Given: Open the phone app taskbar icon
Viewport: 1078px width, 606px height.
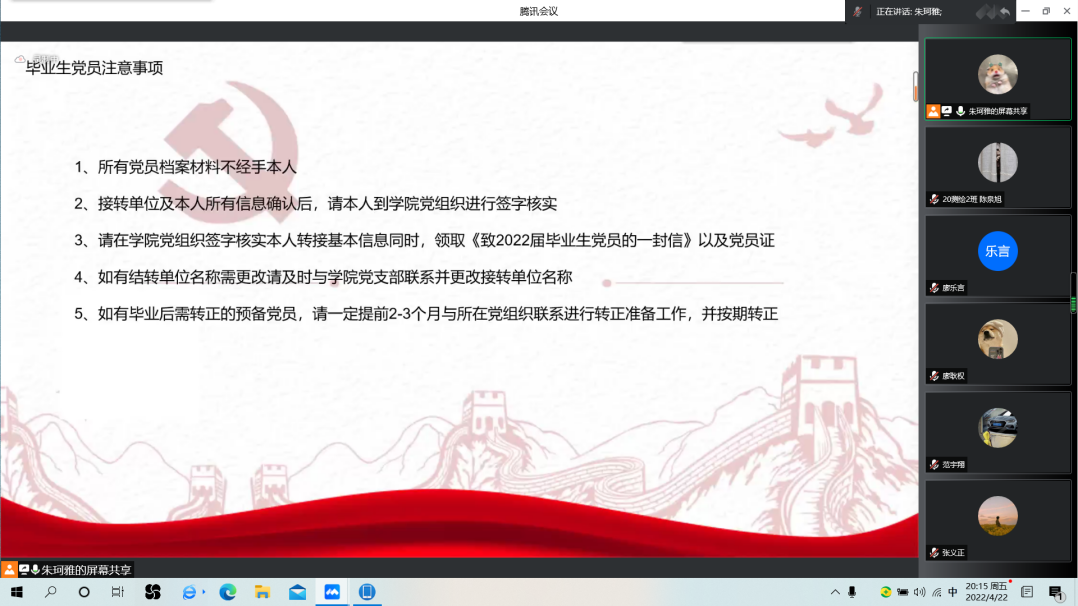Looking at the screenshot, I should [x=367, y=592].
